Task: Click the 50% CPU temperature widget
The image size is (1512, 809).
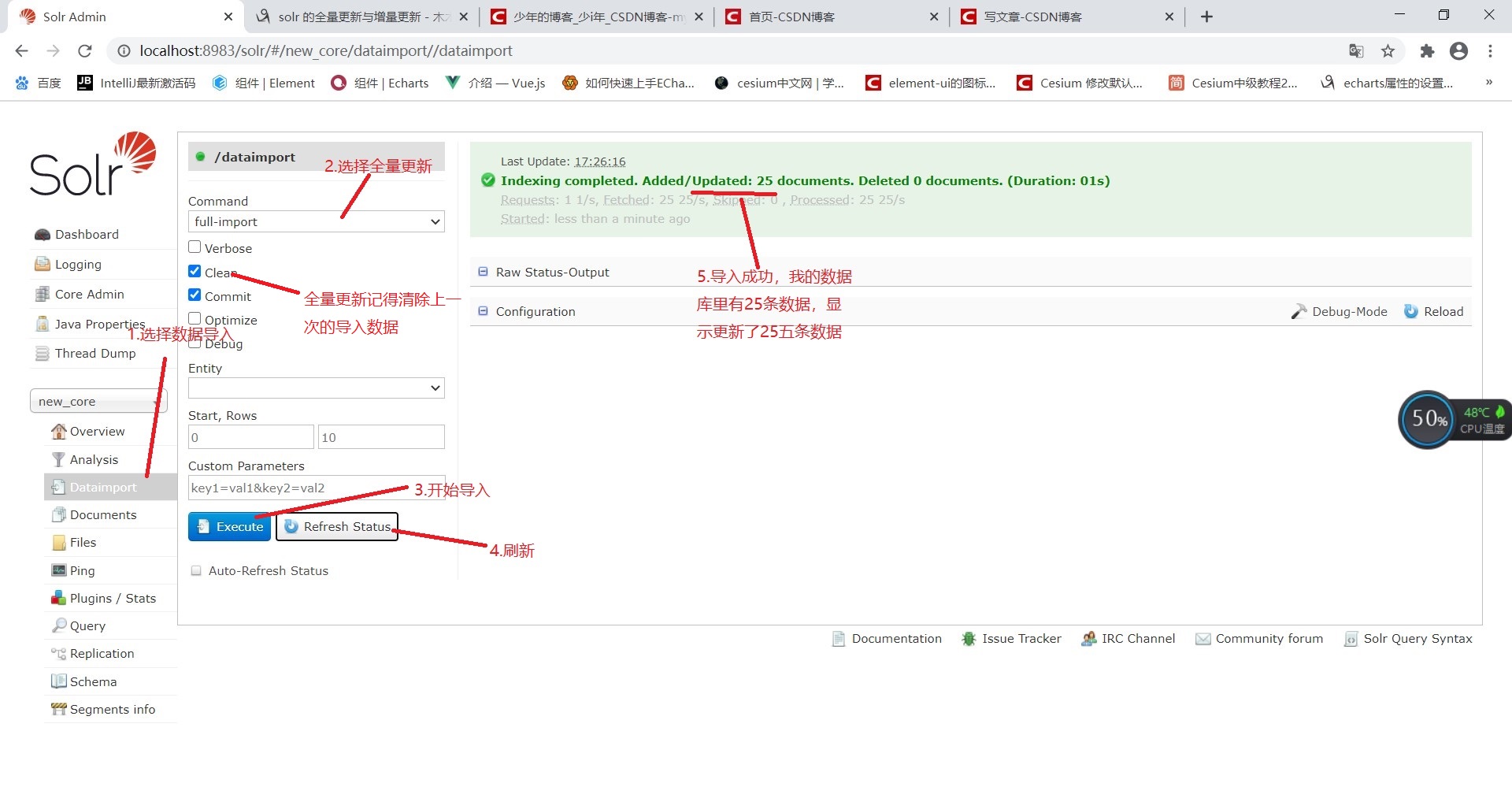Action: point(1454,420)
